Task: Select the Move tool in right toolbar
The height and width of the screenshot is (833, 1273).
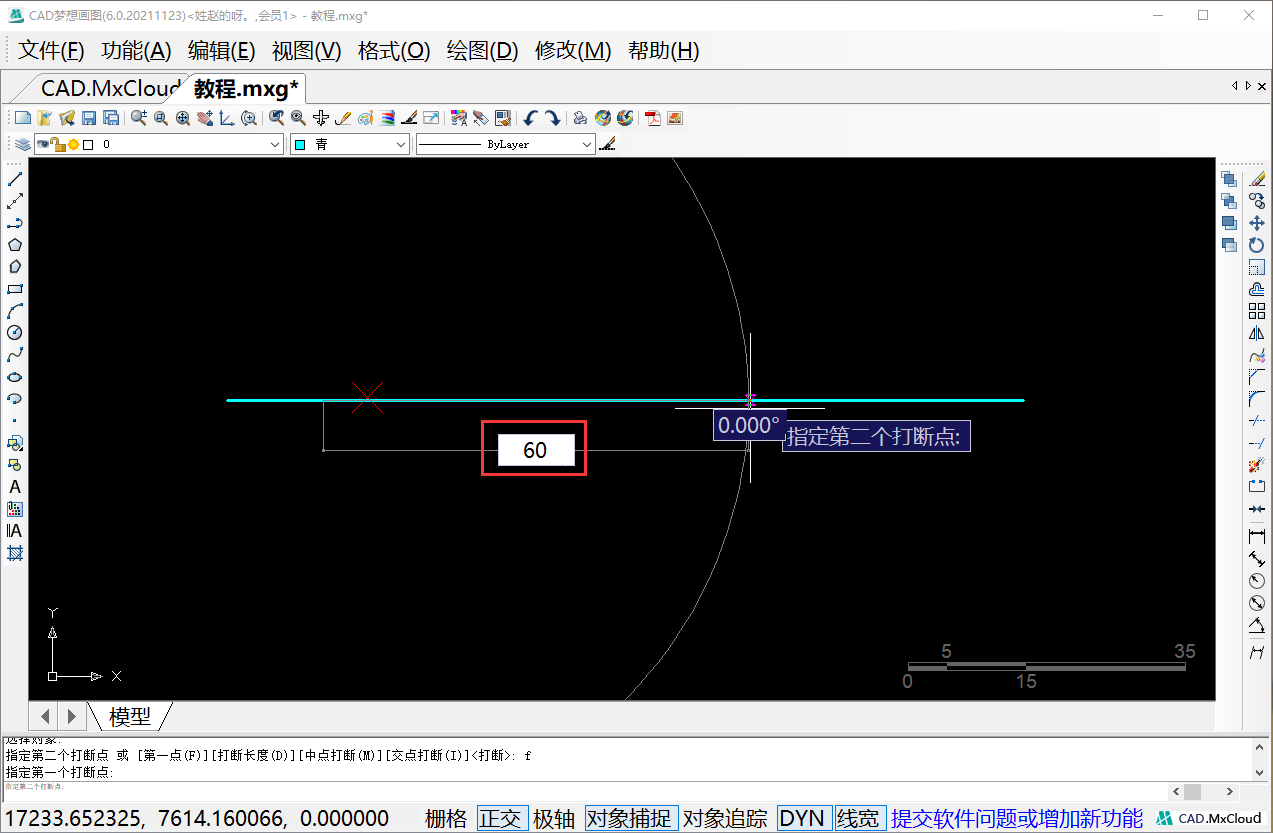Action: [1257, 223]
